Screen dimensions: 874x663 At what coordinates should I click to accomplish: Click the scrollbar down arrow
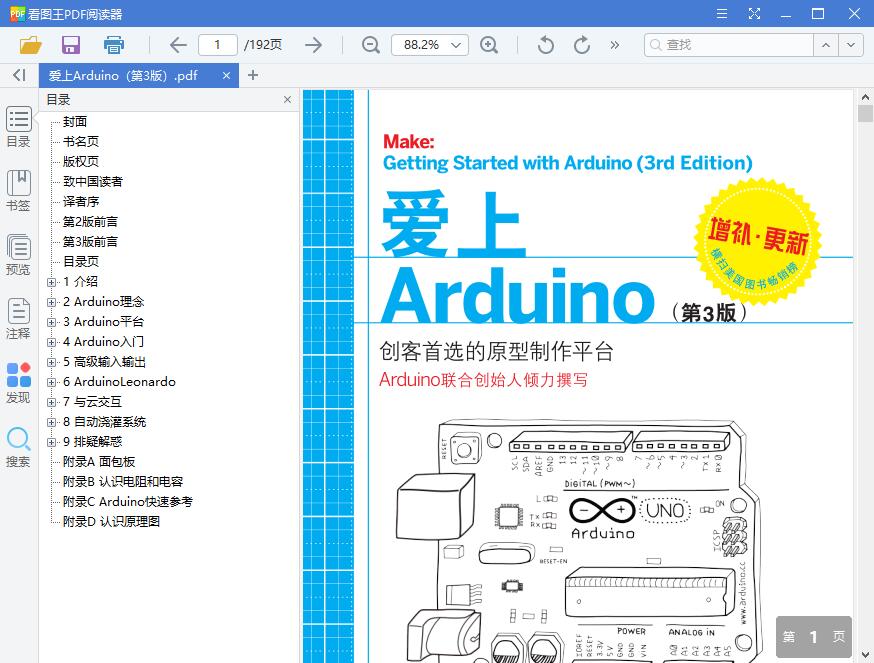pos(865,654)
